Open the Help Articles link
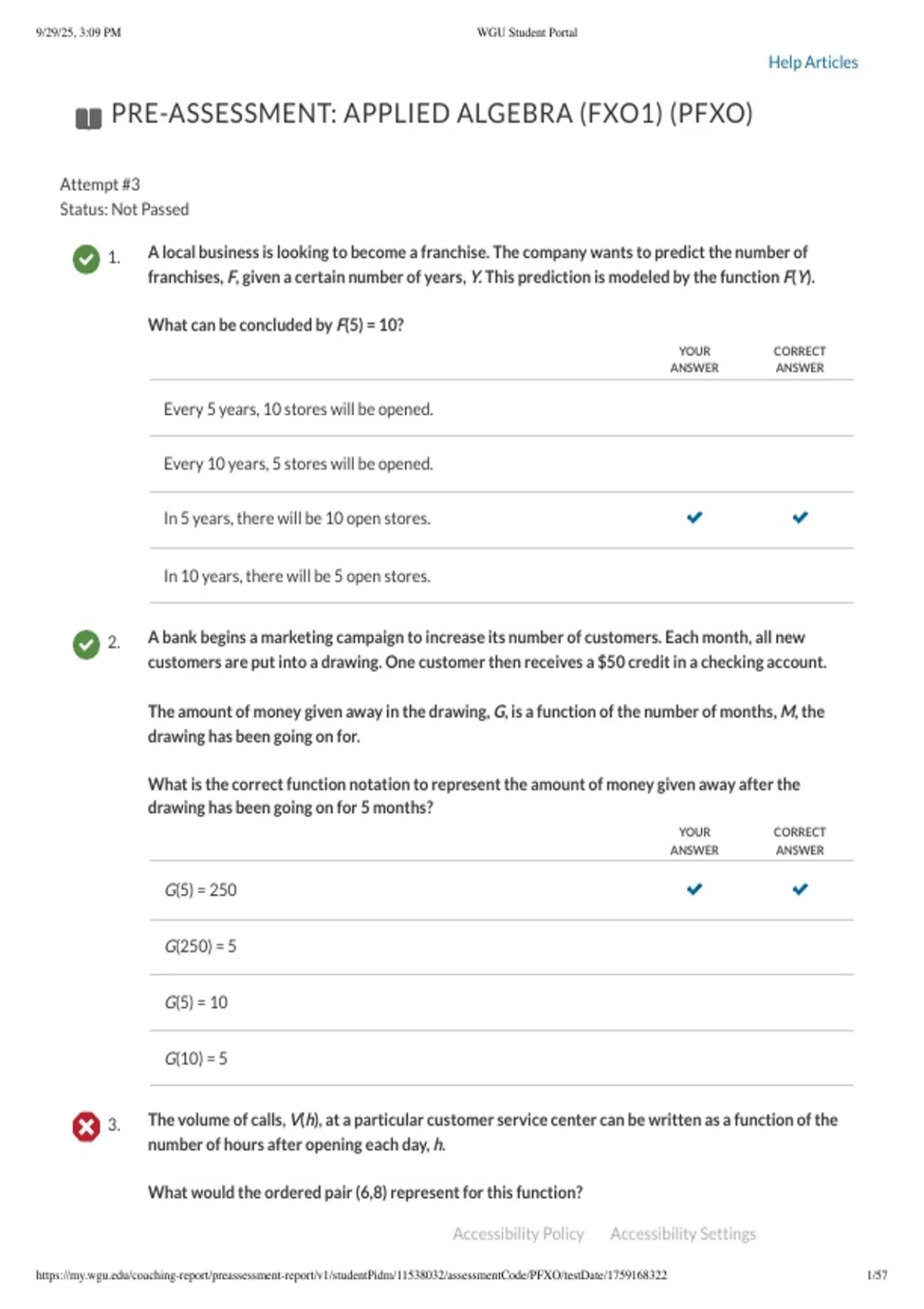 point(813,62)
